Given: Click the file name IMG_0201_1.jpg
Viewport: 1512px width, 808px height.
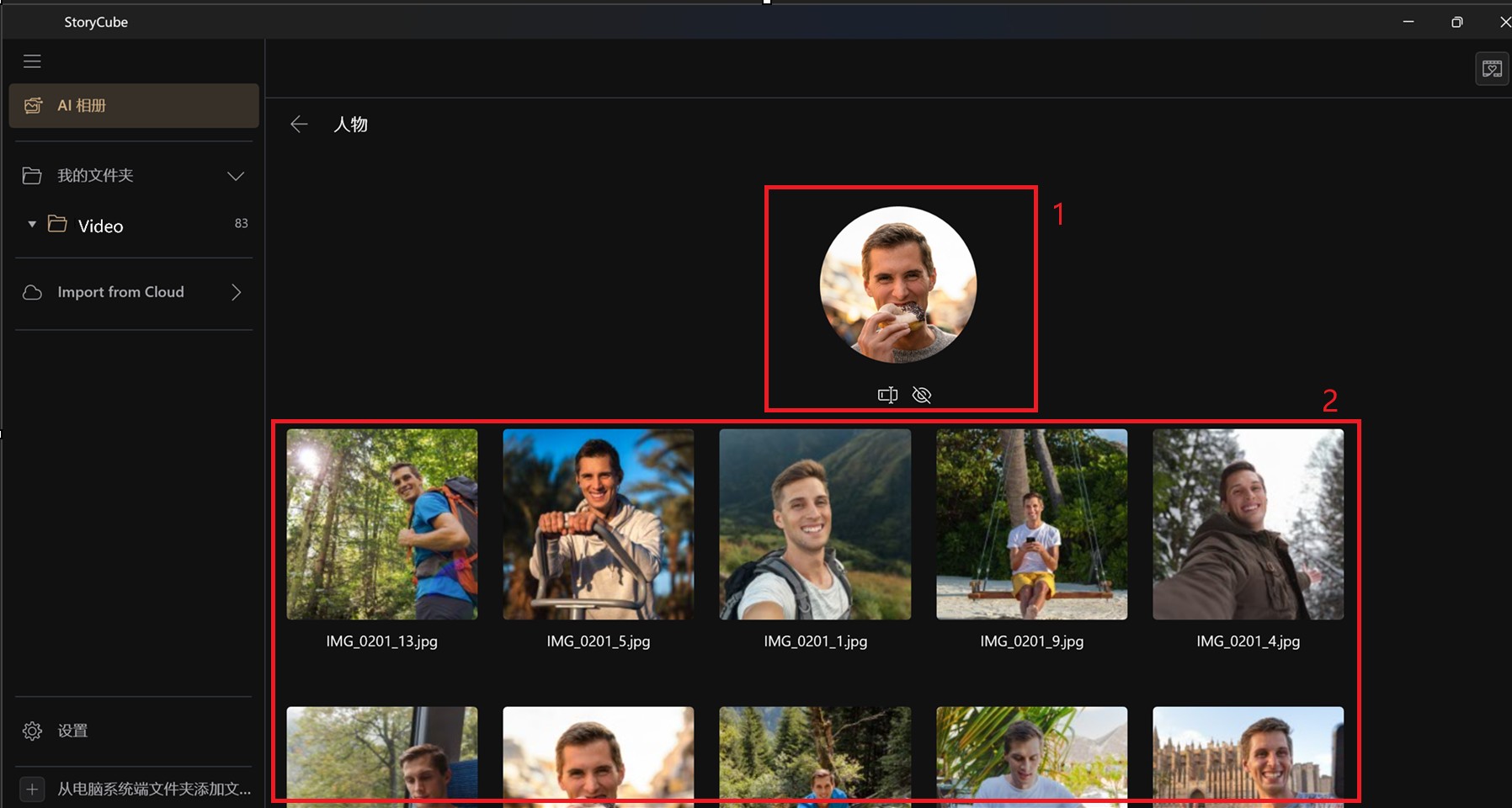Looking at the screenshot, I should [816, 641].
